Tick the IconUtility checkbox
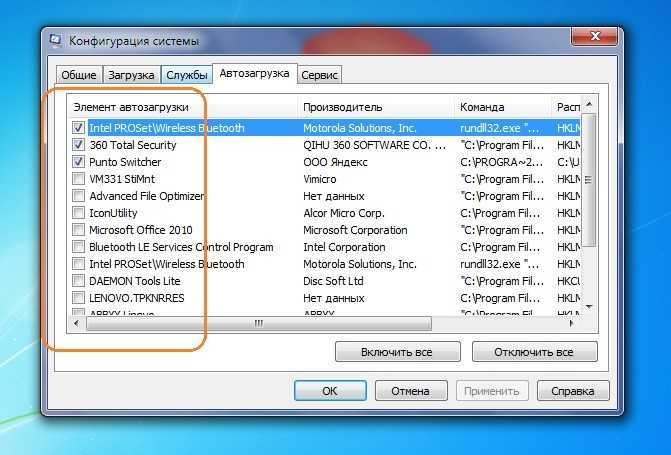671x455 pixels. [78, 213]
